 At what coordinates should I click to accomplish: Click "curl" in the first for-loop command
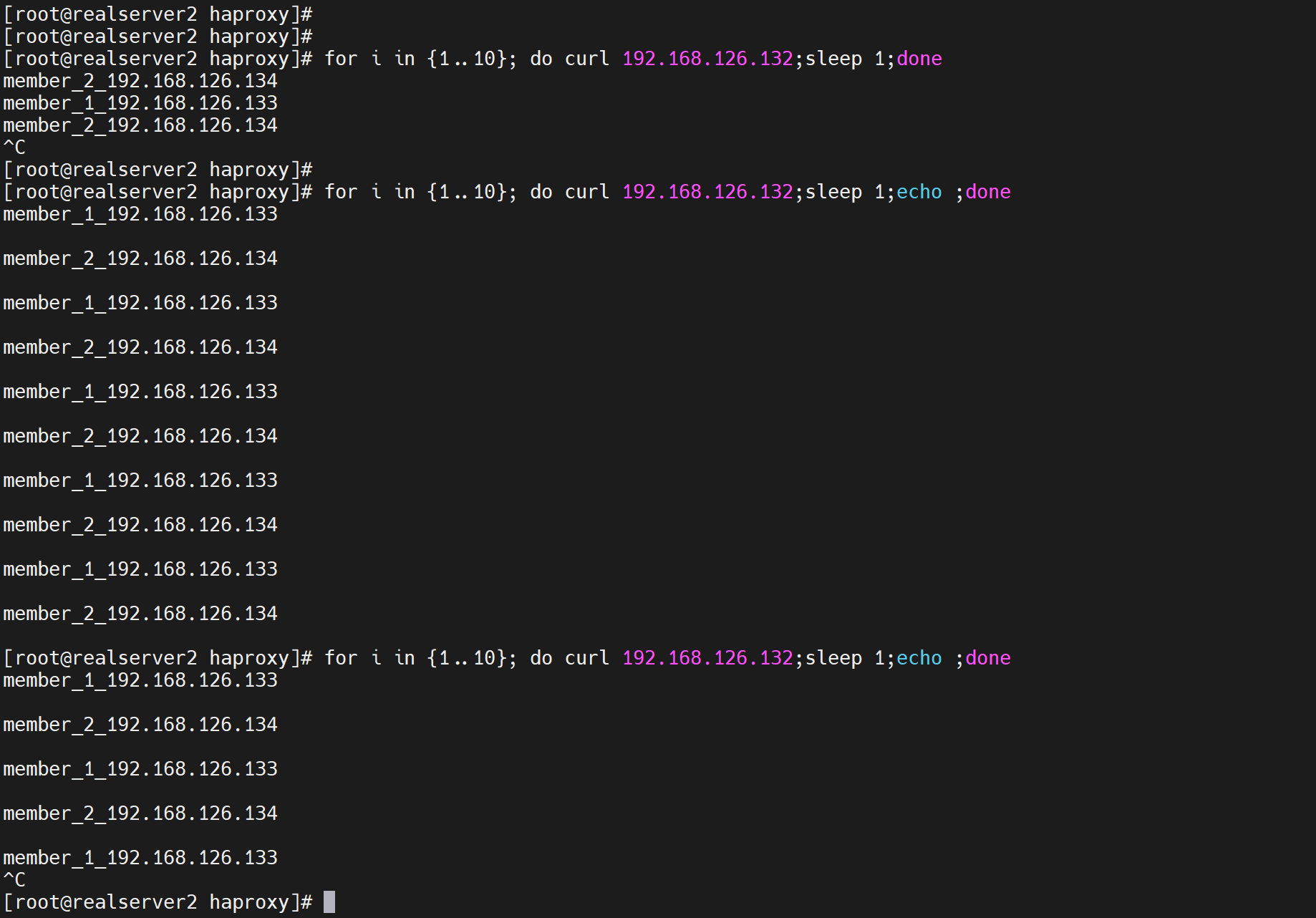pyautogui.click(x=587, y=59)
